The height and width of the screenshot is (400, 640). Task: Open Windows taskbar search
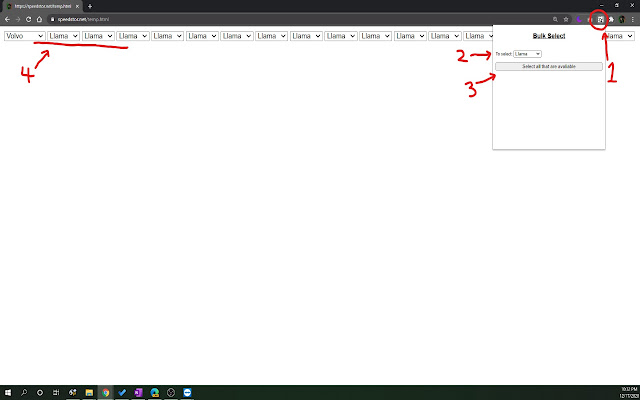[x=24, y=393]
